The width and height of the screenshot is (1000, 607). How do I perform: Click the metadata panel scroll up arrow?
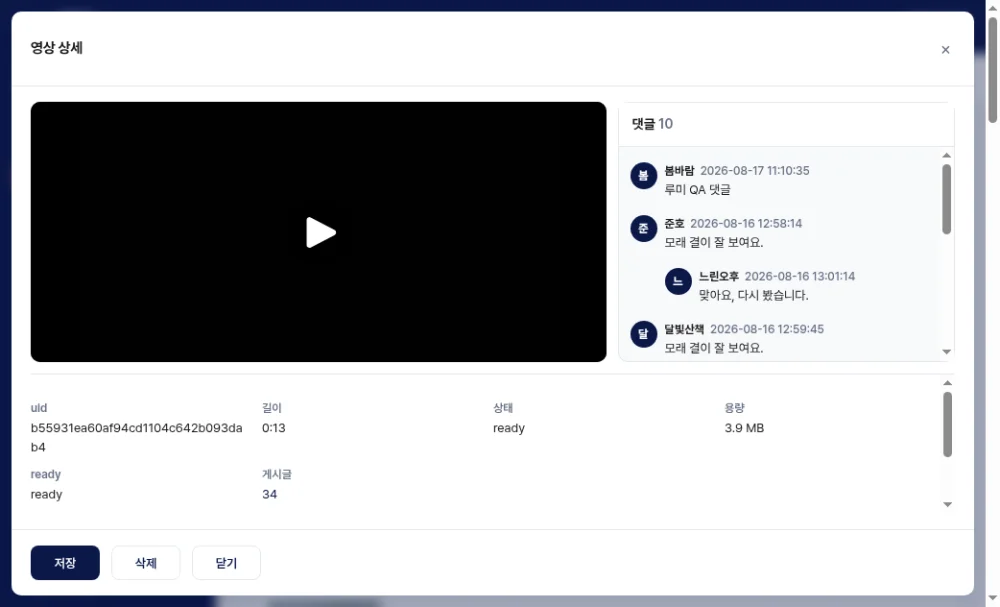coord(948,383)
